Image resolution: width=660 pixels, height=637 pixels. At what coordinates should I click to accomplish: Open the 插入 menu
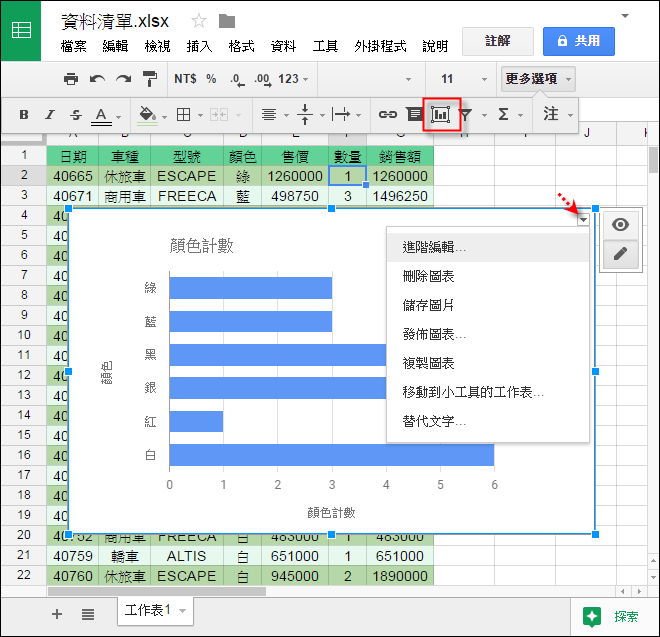point(199,46)
